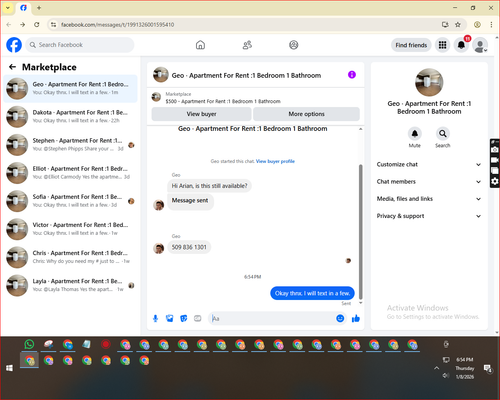This screenshot has width=500, height=400.
Task: Expand Privacy & support section
Action: click(x=429, y=216)
